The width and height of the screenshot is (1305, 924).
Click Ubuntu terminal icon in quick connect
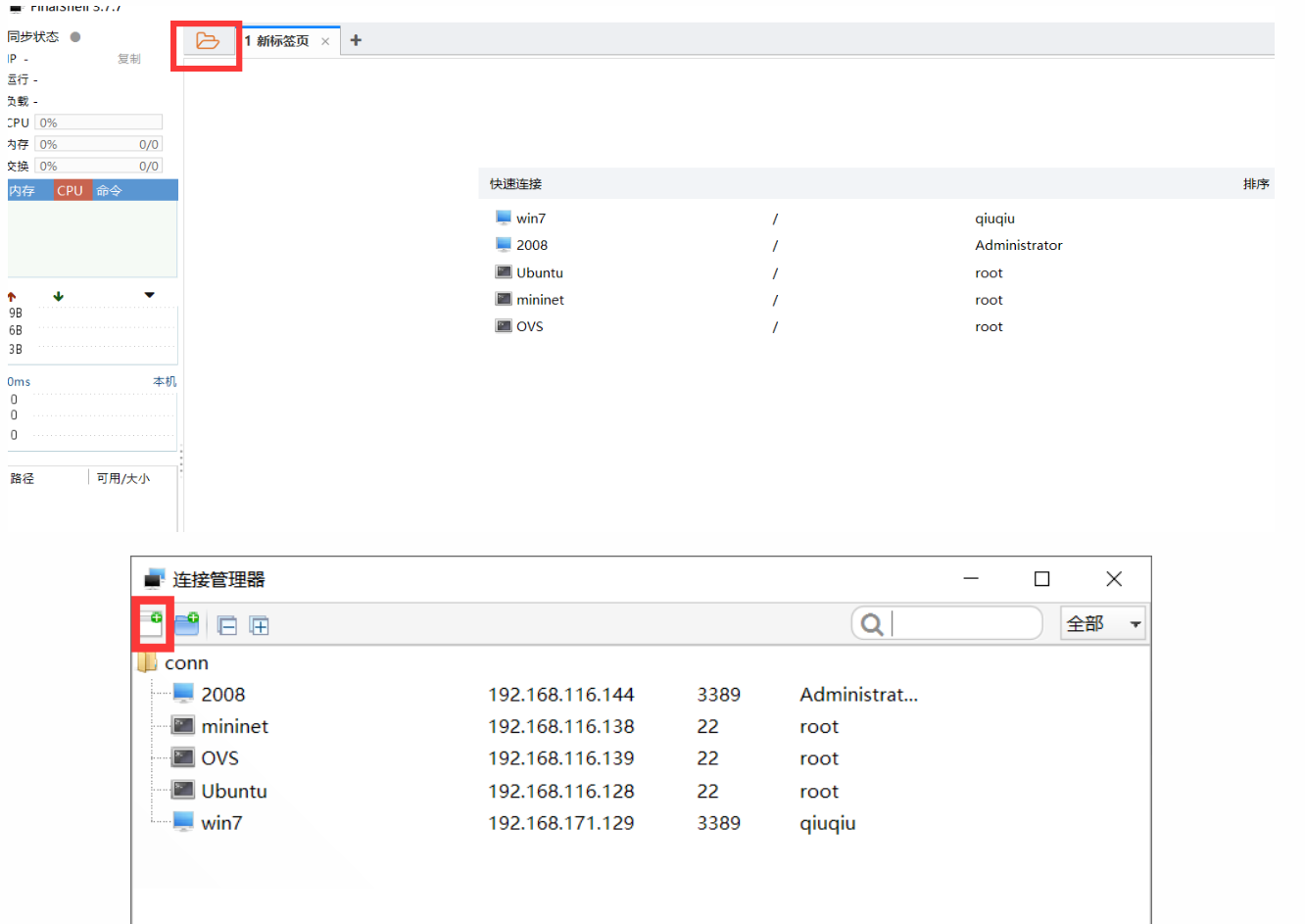[x=504, y=271]
